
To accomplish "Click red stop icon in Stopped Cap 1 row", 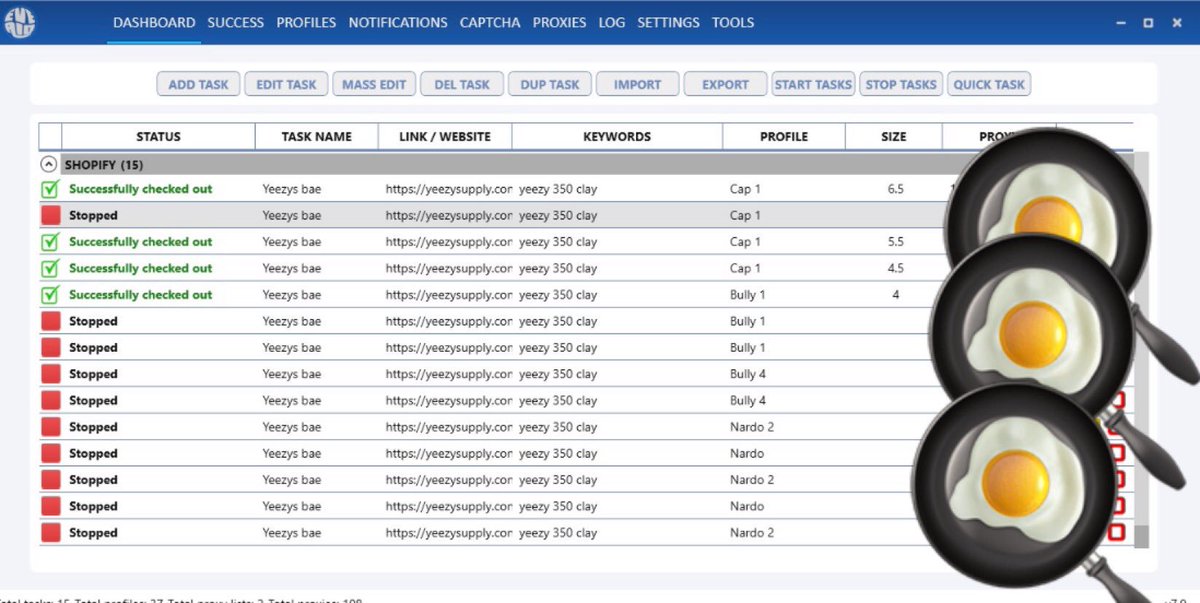I will click(50, 215).
